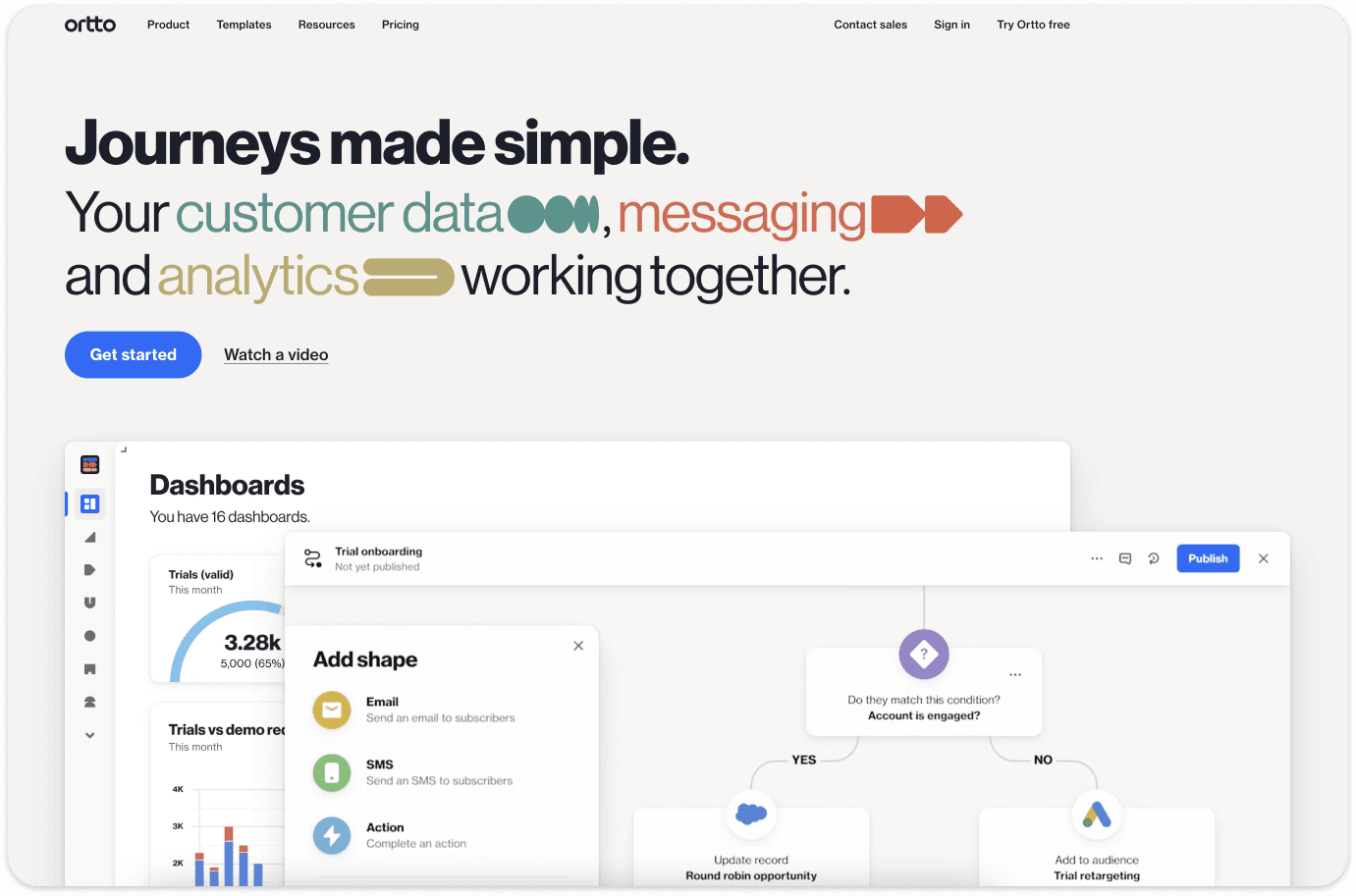1356x896 pixels.
Task: Click the people sidebar icon
Action: coord(90,702)
